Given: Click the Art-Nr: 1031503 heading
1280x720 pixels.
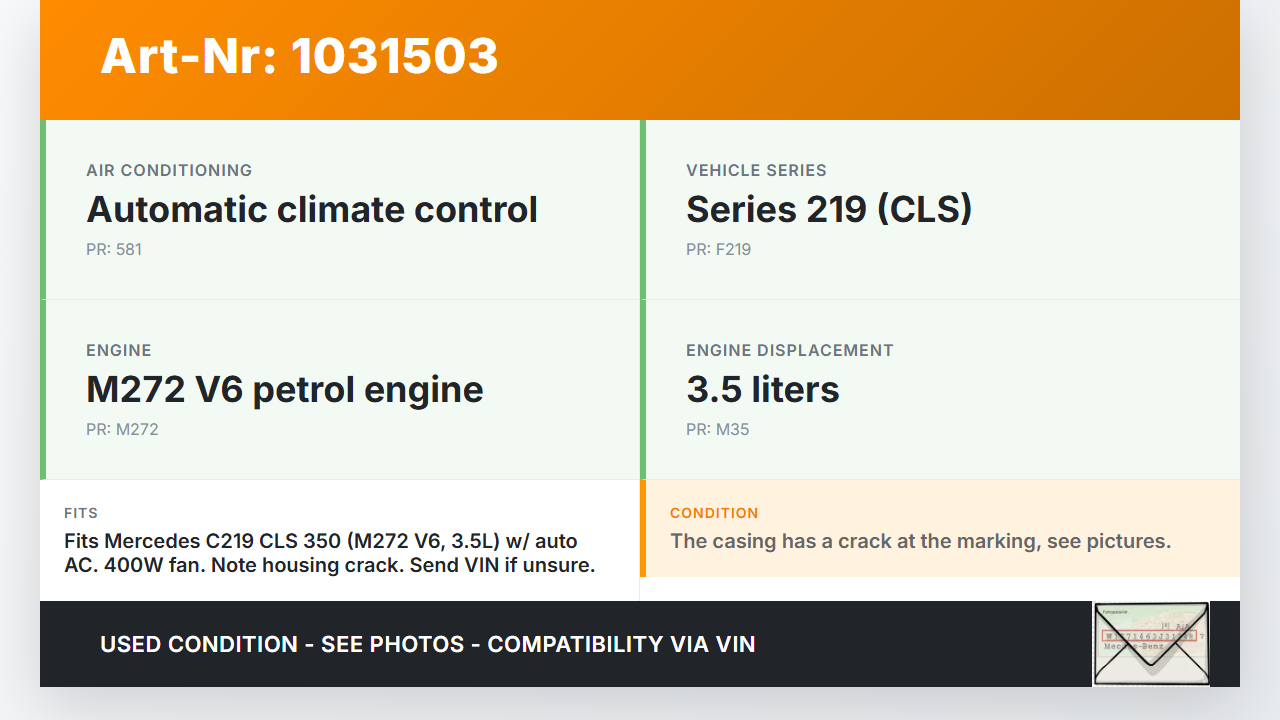Looking at the screenshot, I should point(299,56).
